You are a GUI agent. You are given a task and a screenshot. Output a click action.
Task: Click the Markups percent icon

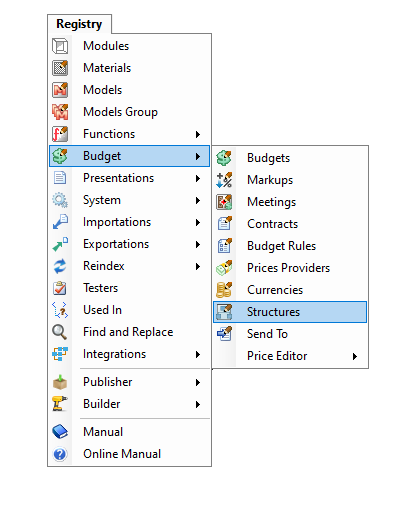224,180
